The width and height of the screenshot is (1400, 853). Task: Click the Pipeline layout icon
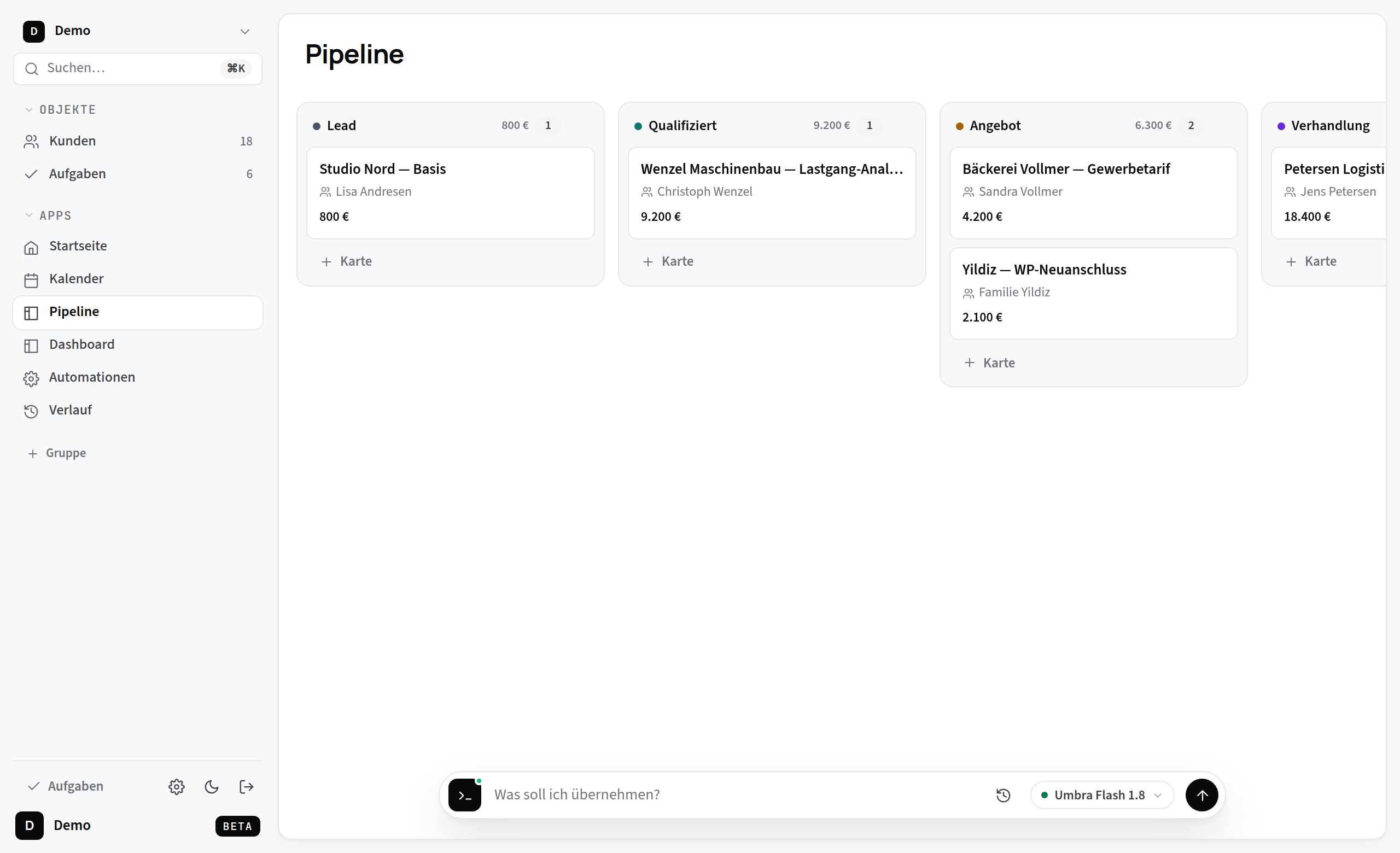pos(31,313)
